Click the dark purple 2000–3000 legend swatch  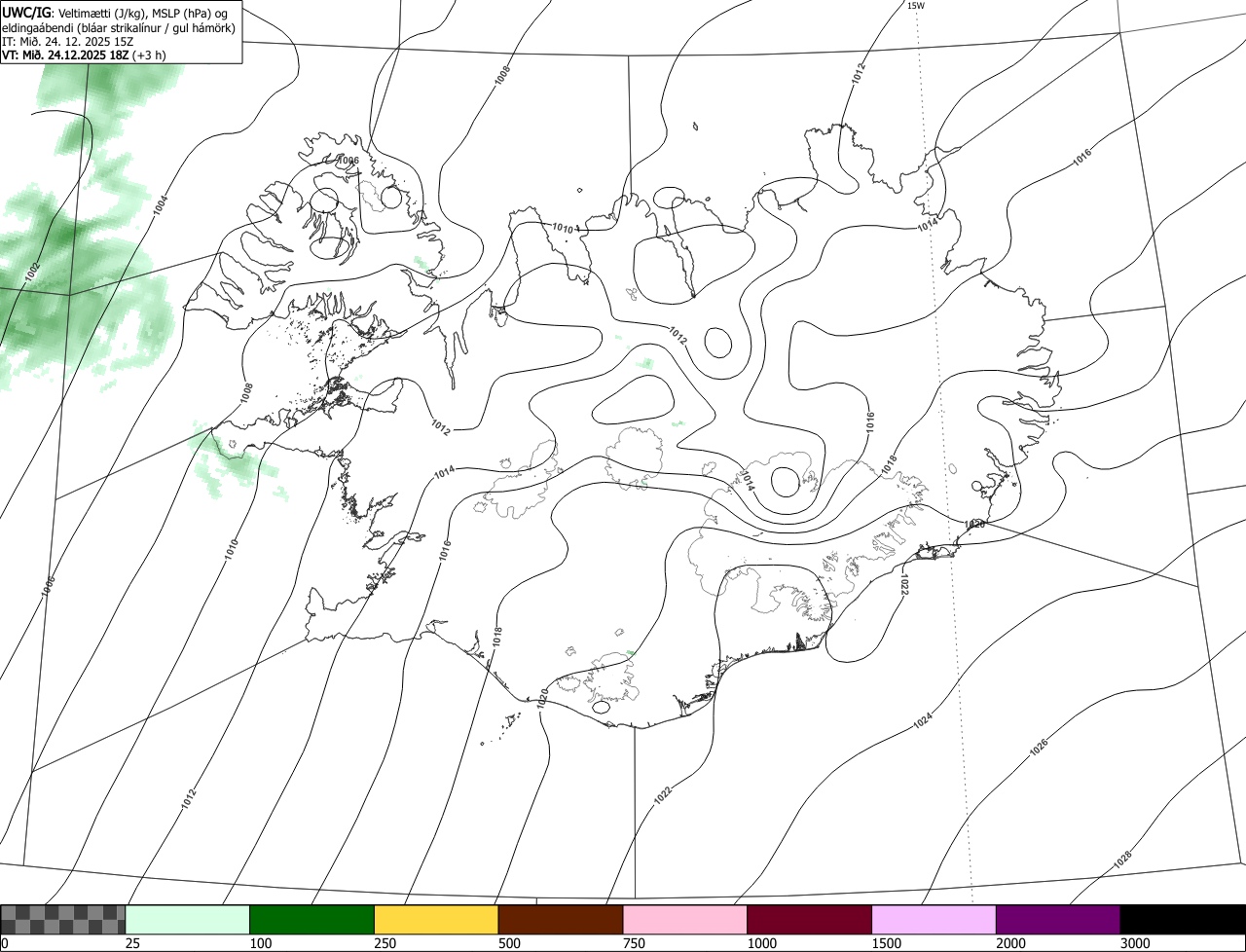[x=1058, y=919]
